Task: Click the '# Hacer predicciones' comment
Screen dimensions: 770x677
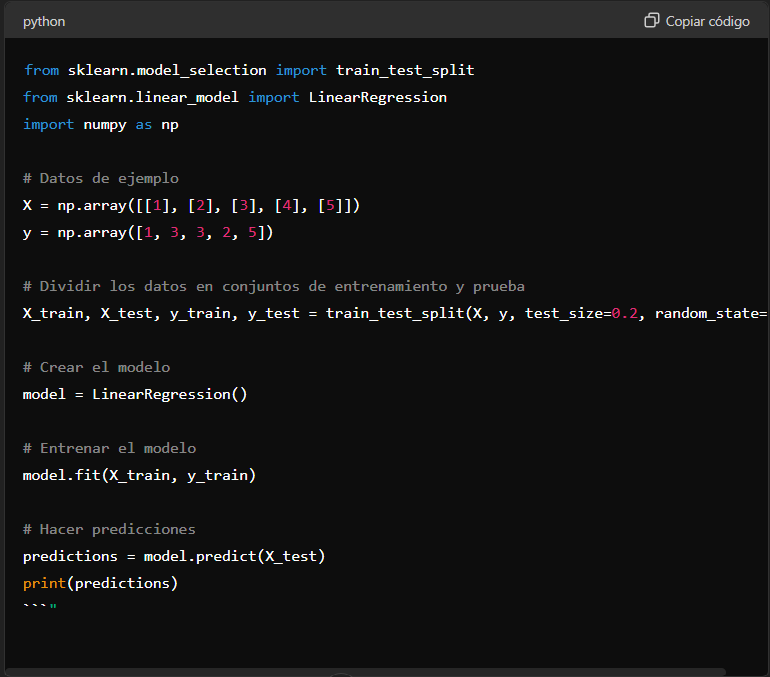Action: (109, 529)
